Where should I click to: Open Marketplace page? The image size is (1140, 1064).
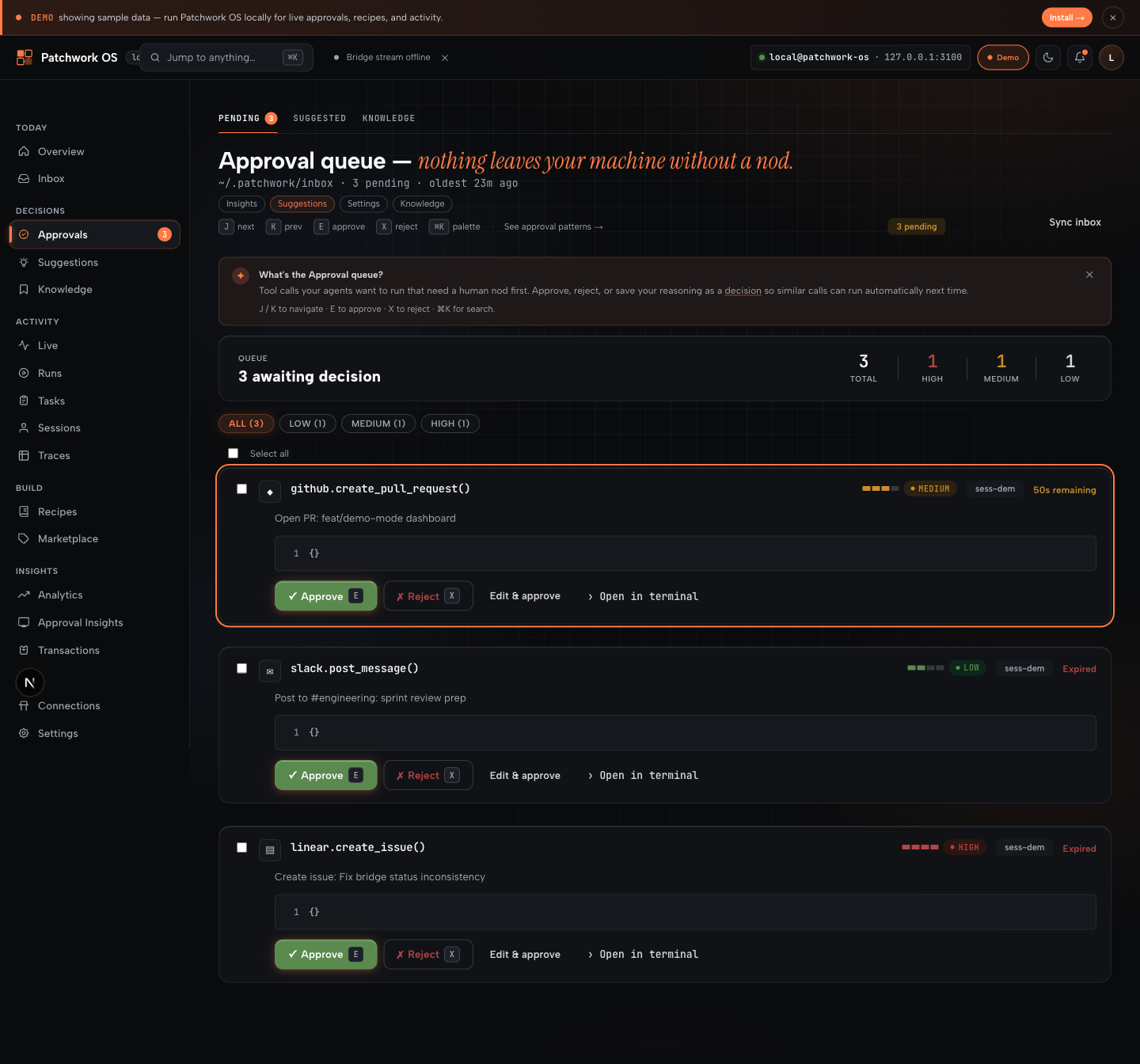click(95, 539)
